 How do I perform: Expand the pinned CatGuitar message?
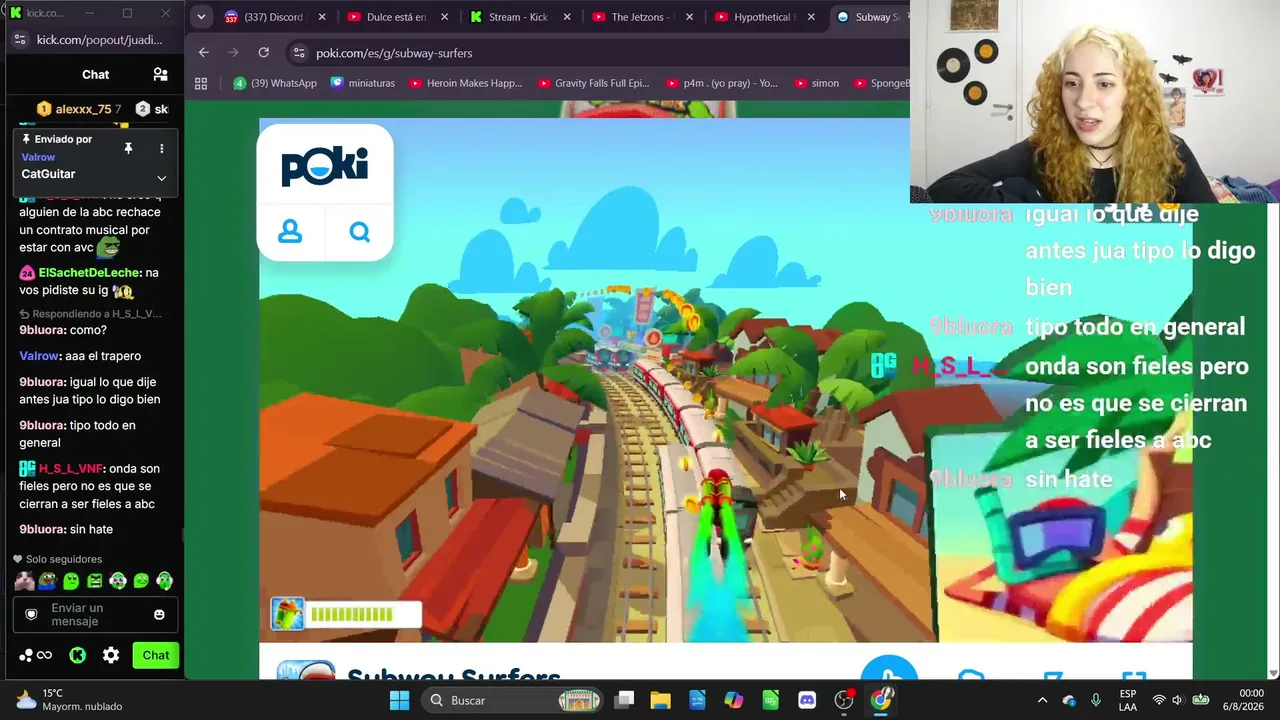pos(161,178)
